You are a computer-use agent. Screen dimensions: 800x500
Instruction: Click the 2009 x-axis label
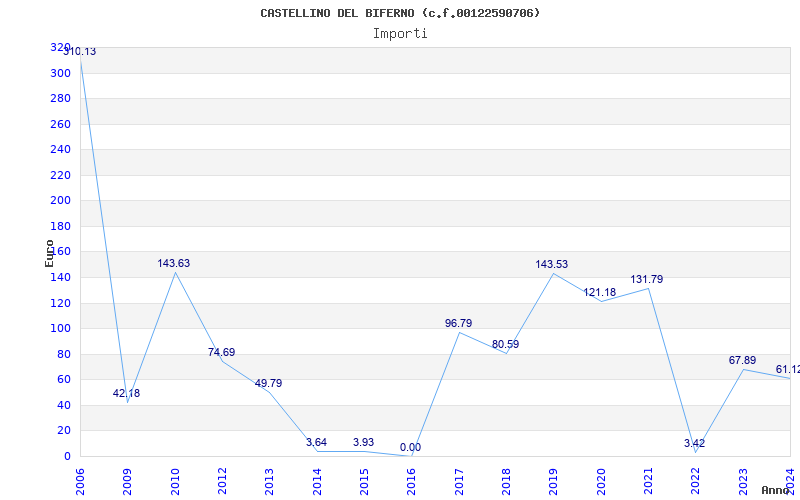[x=128, y=482]
